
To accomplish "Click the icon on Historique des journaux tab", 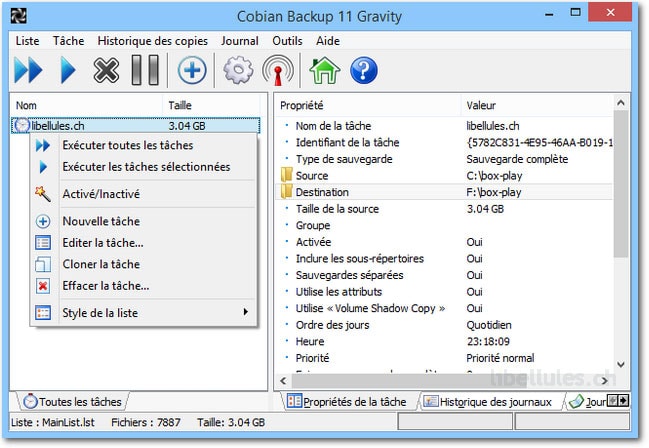I will click(x=430, y=401).
